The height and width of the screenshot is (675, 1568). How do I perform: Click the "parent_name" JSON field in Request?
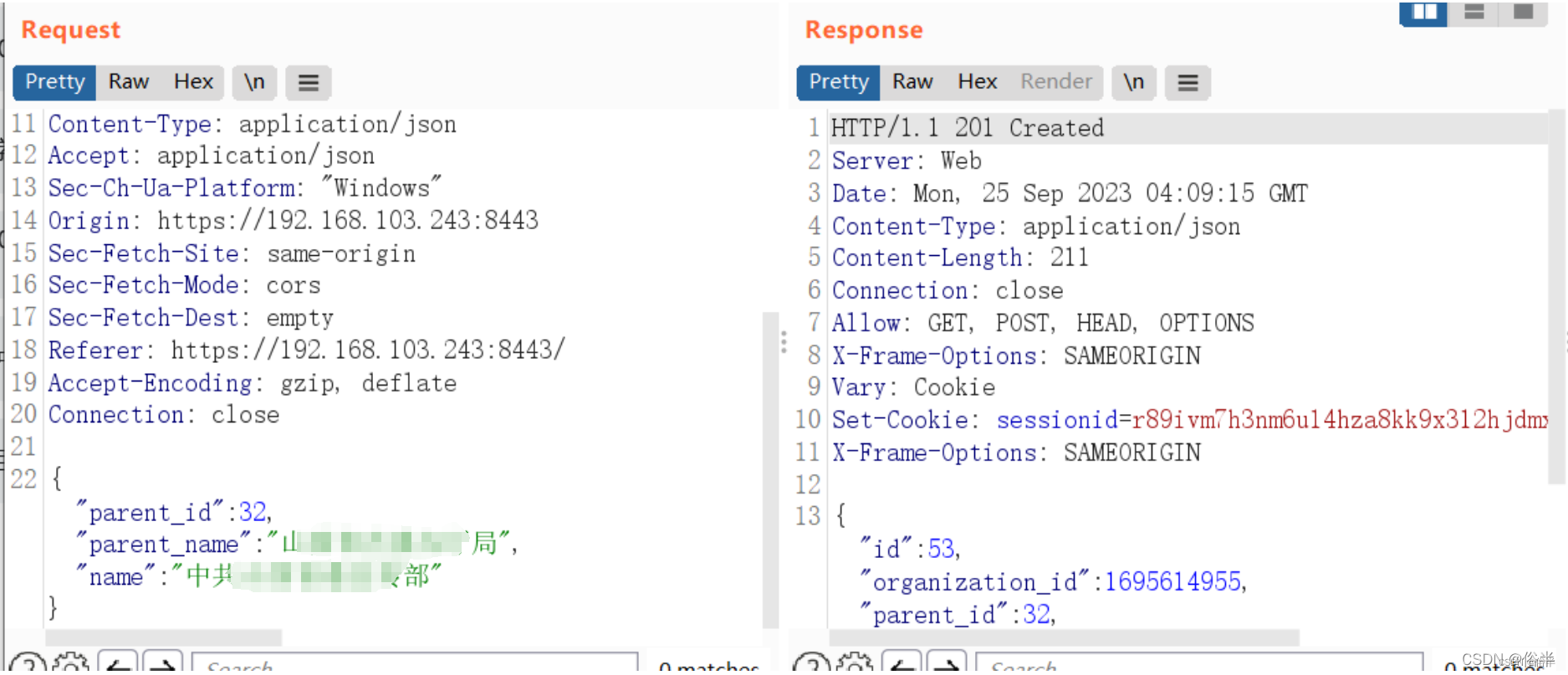[x=297, y=545]
